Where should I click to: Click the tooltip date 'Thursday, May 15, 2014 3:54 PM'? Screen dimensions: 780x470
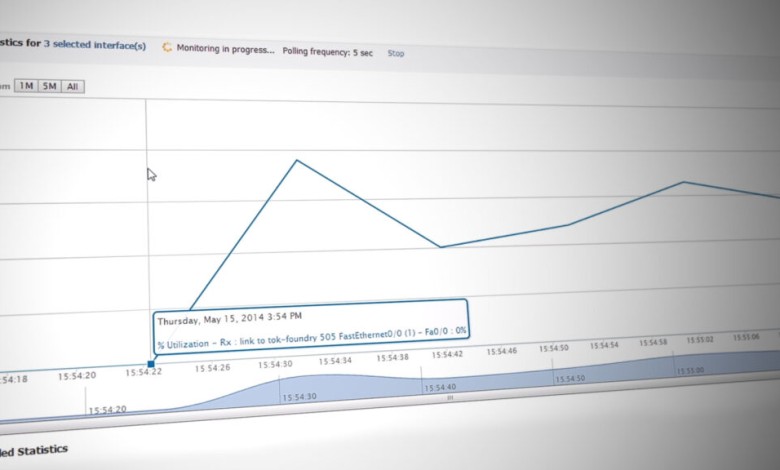pos(229,318)
